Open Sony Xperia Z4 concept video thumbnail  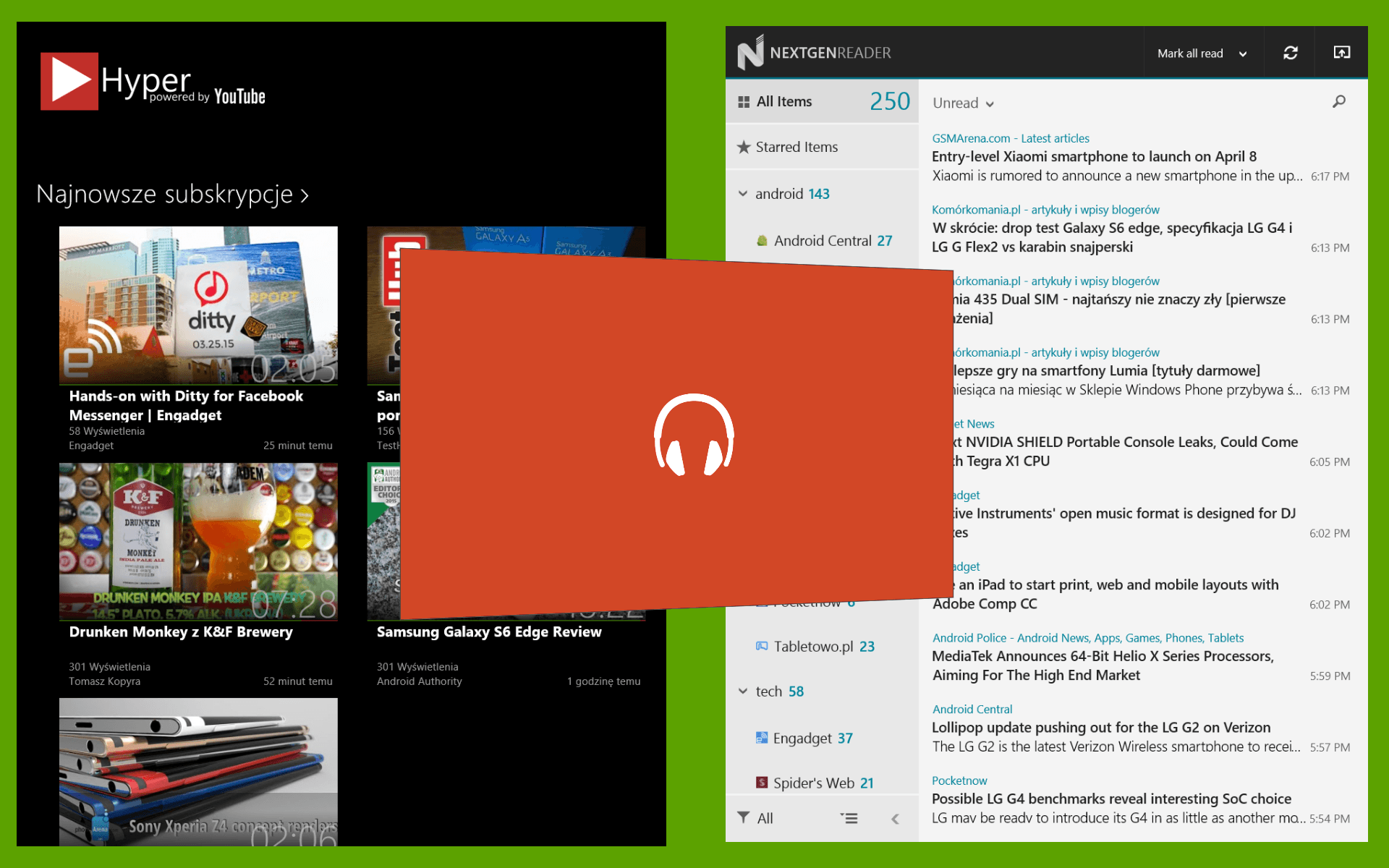pyautogui.click(x=198, y=771)
